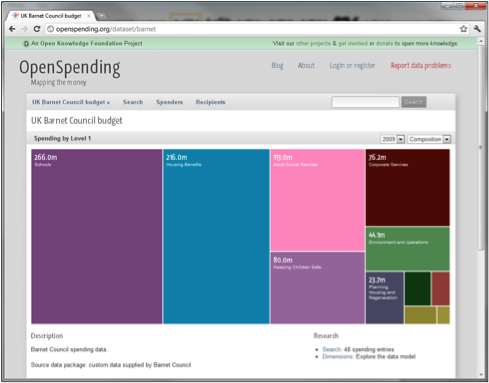
Task: Open the Login or register link
Action: pyautogui.click(x=352, y=65)
